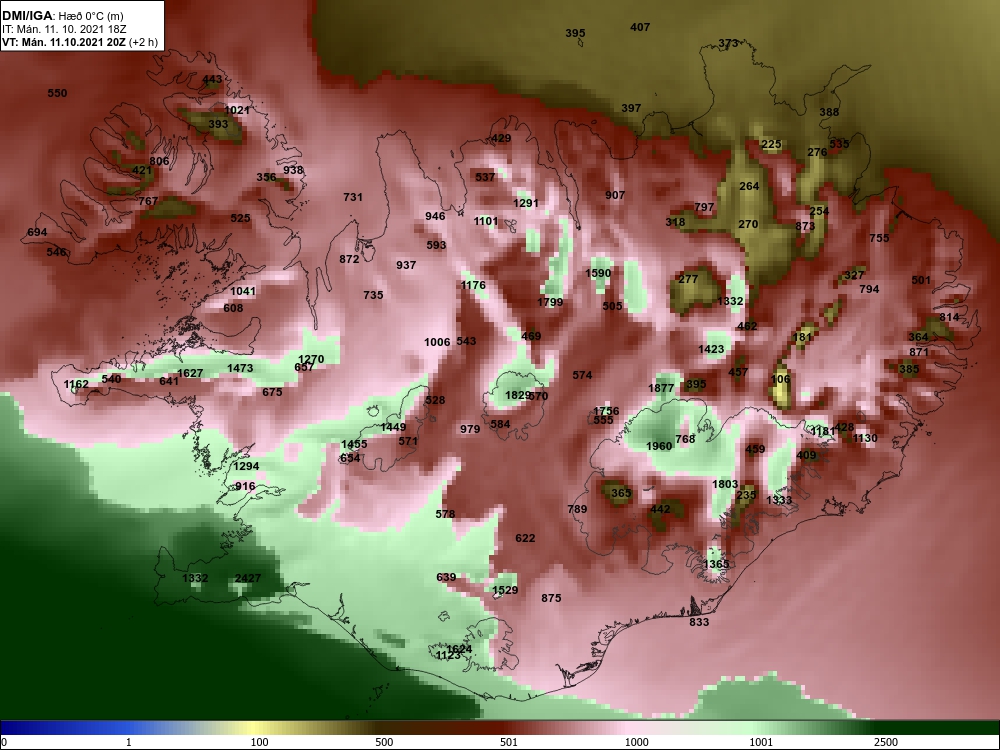
Task: Click the map value '407'
Action: pos(640,27)
